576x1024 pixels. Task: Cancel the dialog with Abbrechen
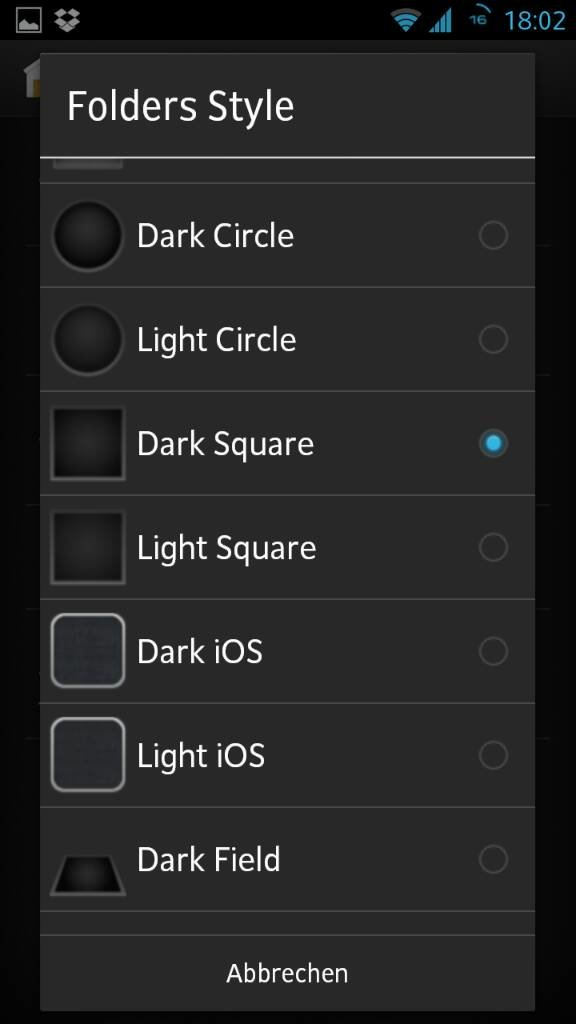click(x=287, y=973)
